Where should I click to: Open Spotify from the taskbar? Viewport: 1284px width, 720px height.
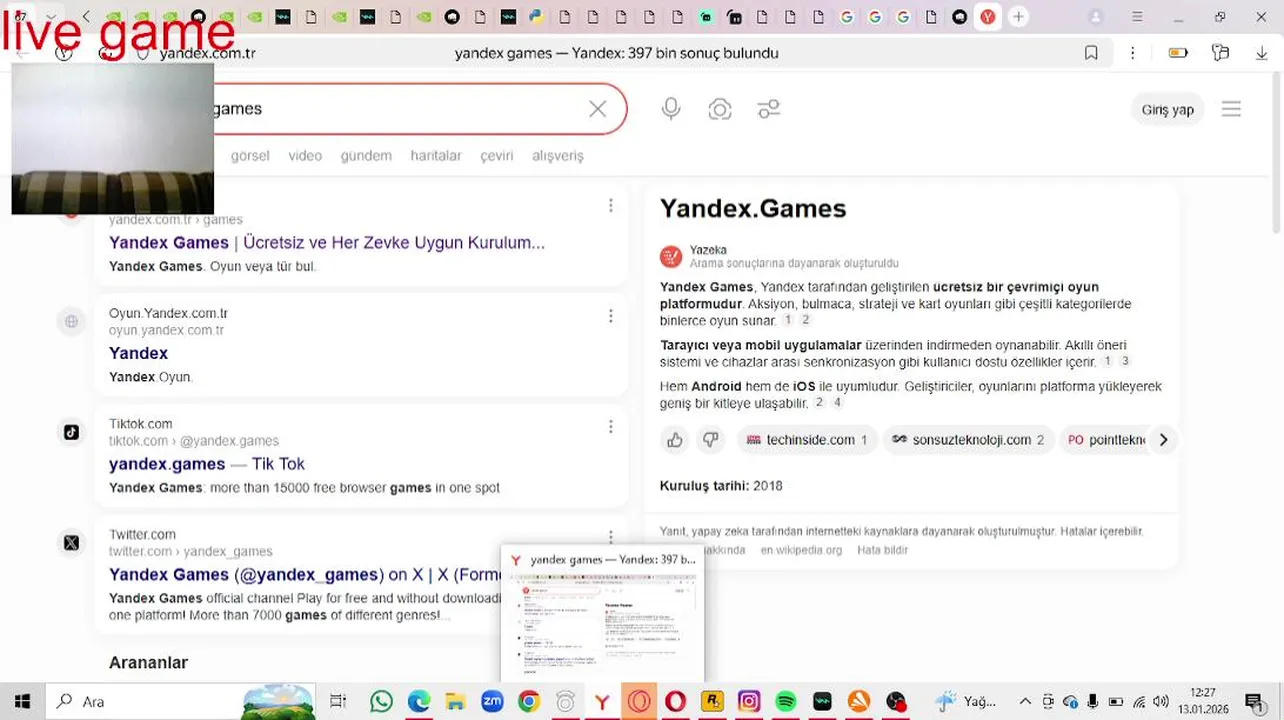[x=786, y=702]
